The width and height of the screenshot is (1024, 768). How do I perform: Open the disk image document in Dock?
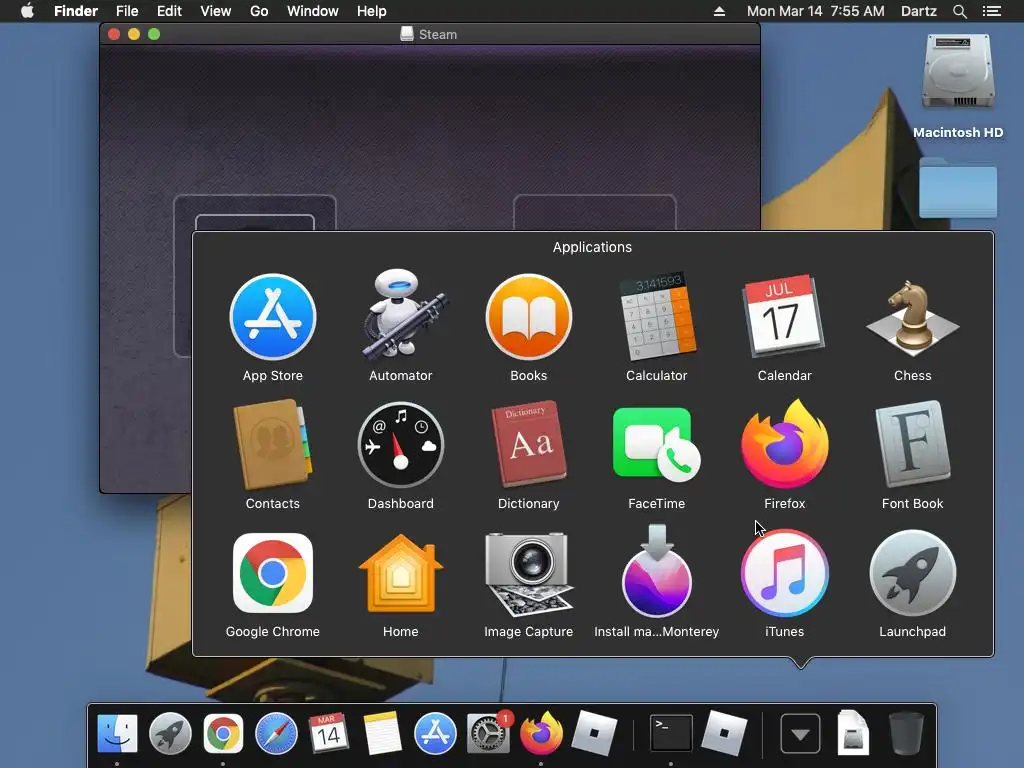pos(853,733)
